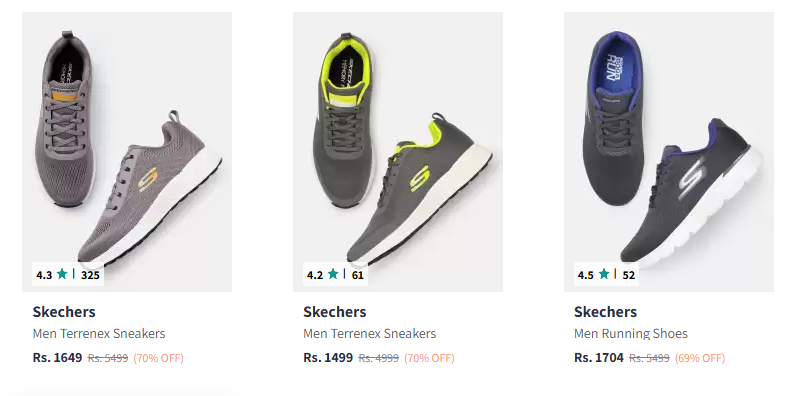Open the Men Running Shoes title link
Image resolution: width=789 pixels, height=396 pixels.
pos(631,334)
